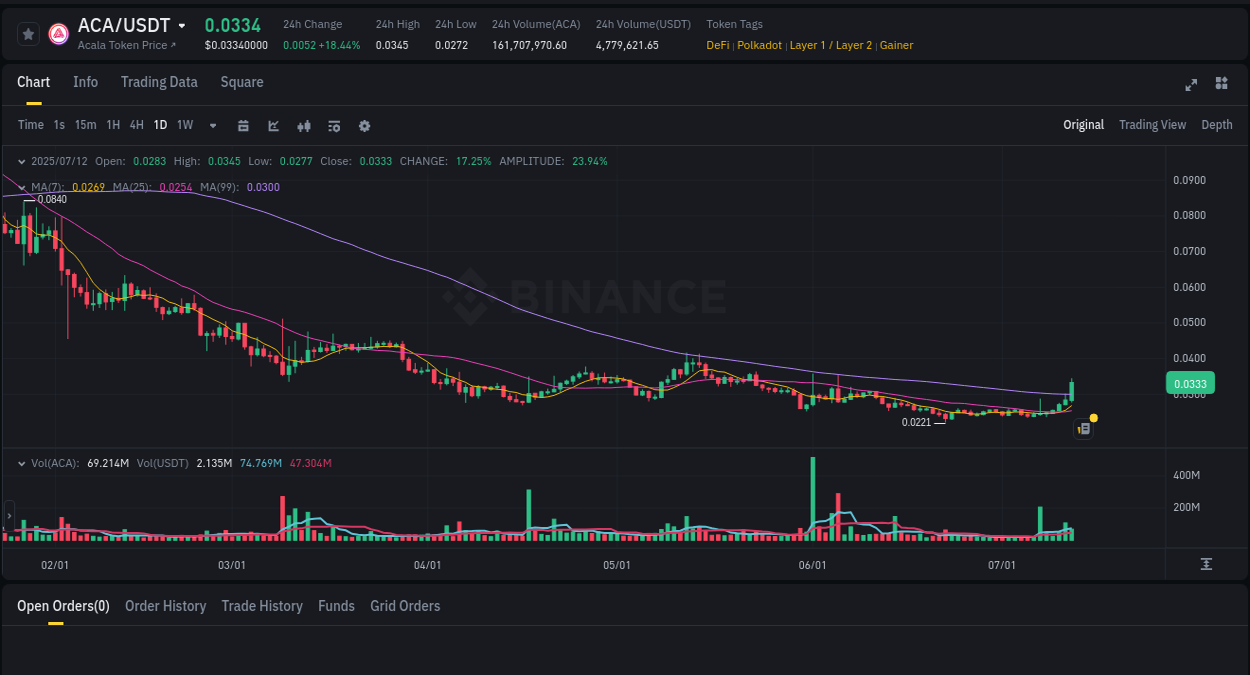
Task: Select the 1W timeframe
Action: click(x=184, y=125)
